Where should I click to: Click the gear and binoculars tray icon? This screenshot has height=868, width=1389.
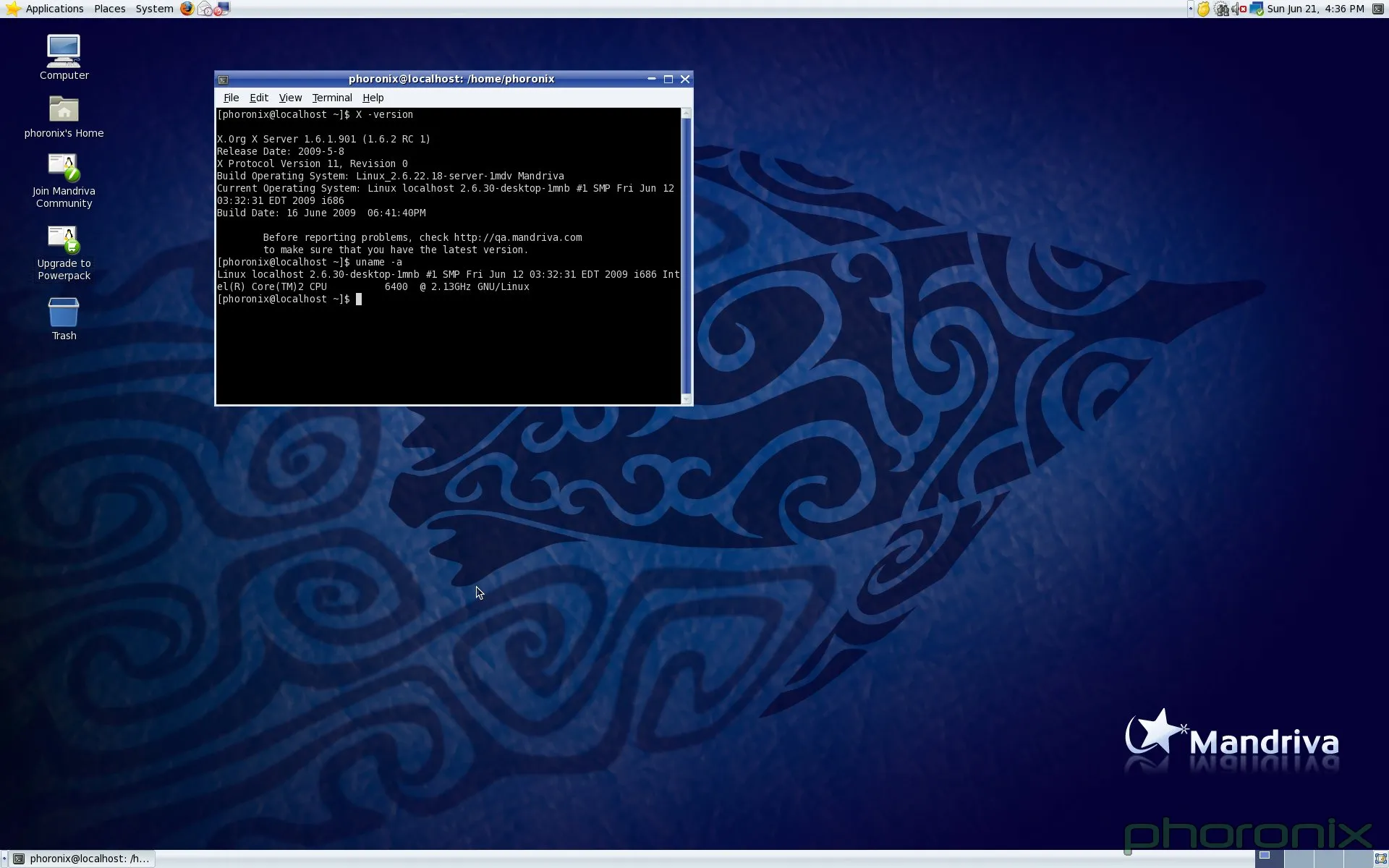pyautogui.click(x=1221, y=9)
